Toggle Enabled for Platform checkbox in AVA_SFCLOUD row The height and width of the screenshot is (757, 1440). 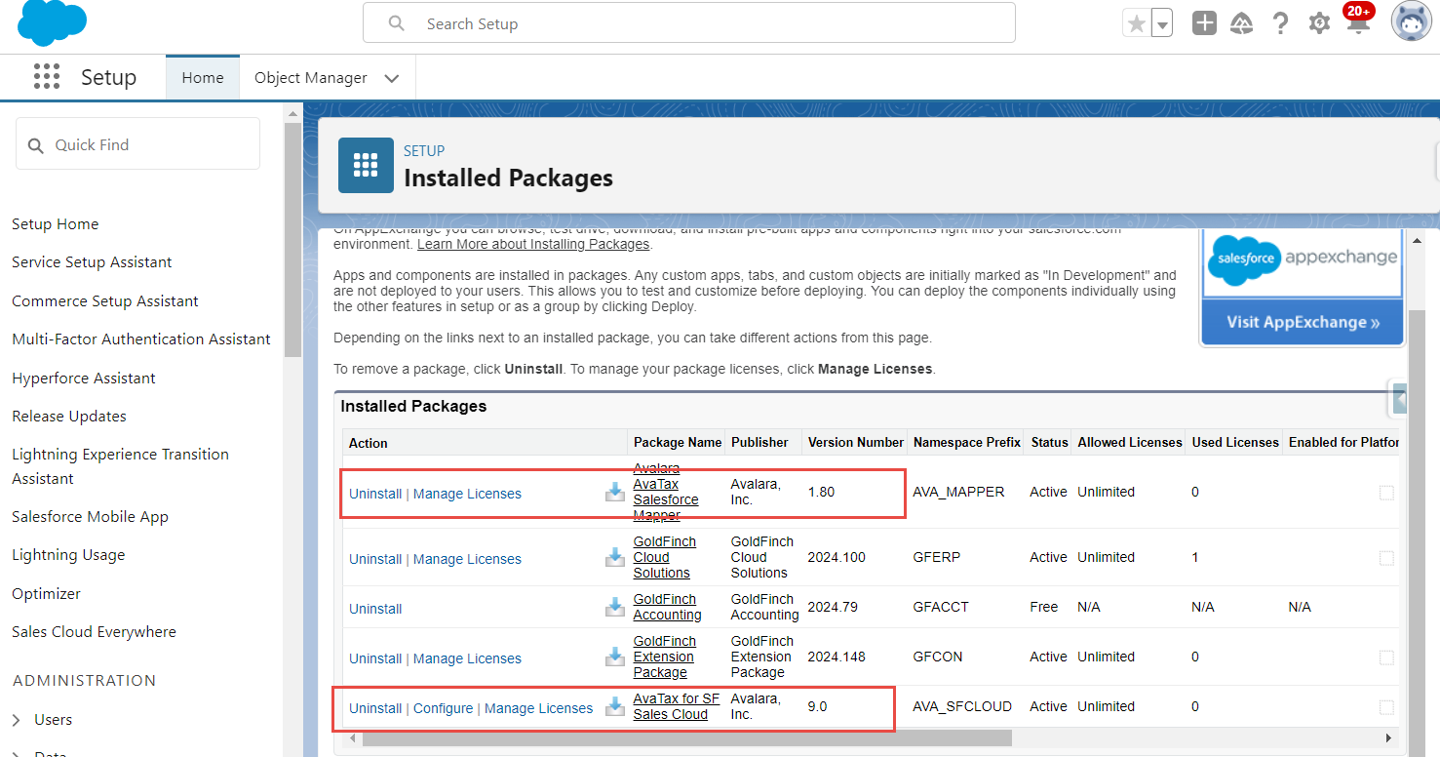pyautogui.click(x=1386, y=707)
